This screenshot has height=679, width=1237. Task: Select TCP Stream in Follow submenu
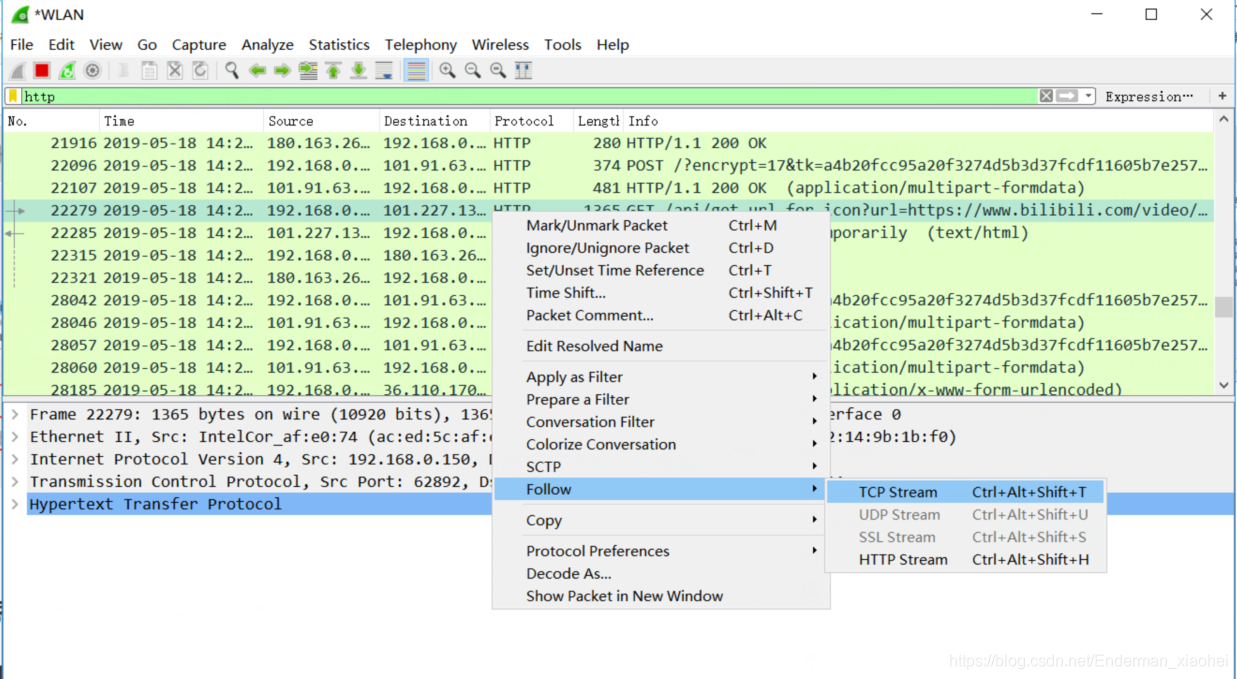click(965, 492)
